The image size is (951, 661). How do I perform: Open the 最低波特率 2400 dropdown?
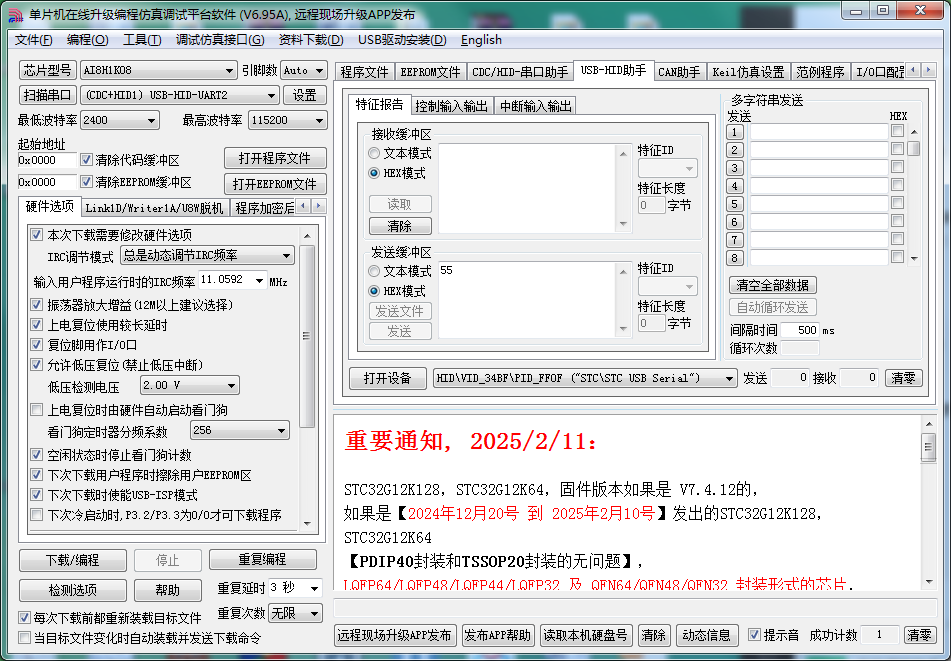[x=151, y=121]
